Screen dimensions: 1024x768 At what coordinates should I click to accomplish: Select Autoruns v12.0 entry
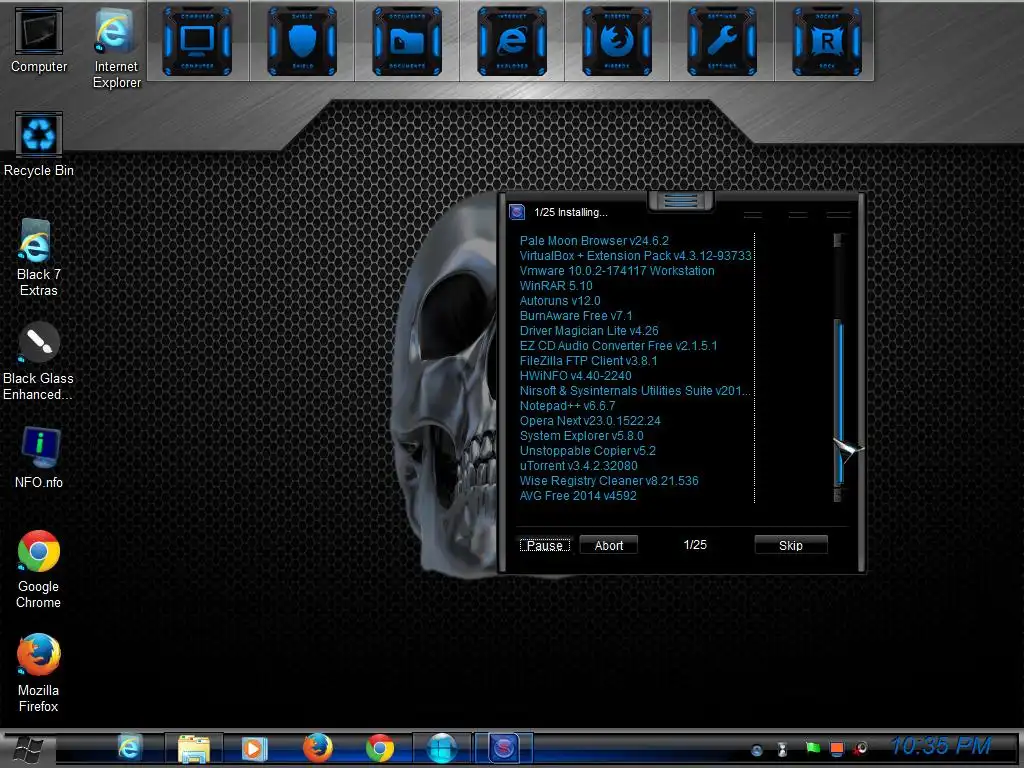click(560, 300)
